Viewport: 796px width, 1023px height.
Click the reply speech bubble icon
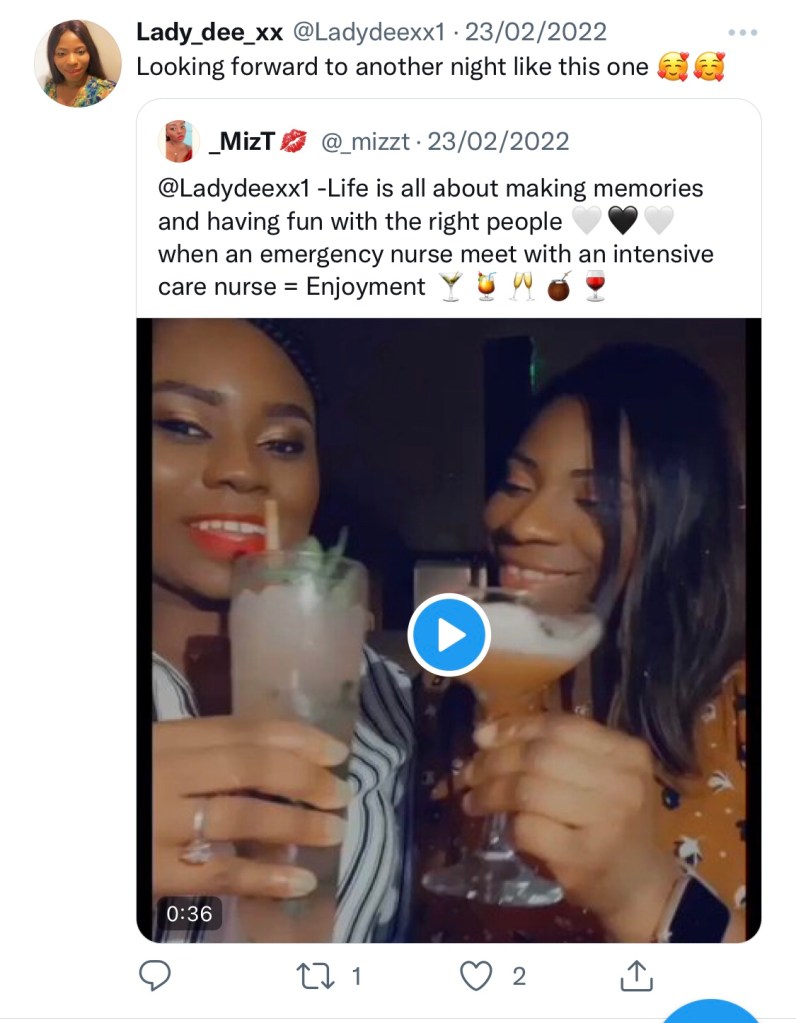pyautogui.click(x=153, y=975)
